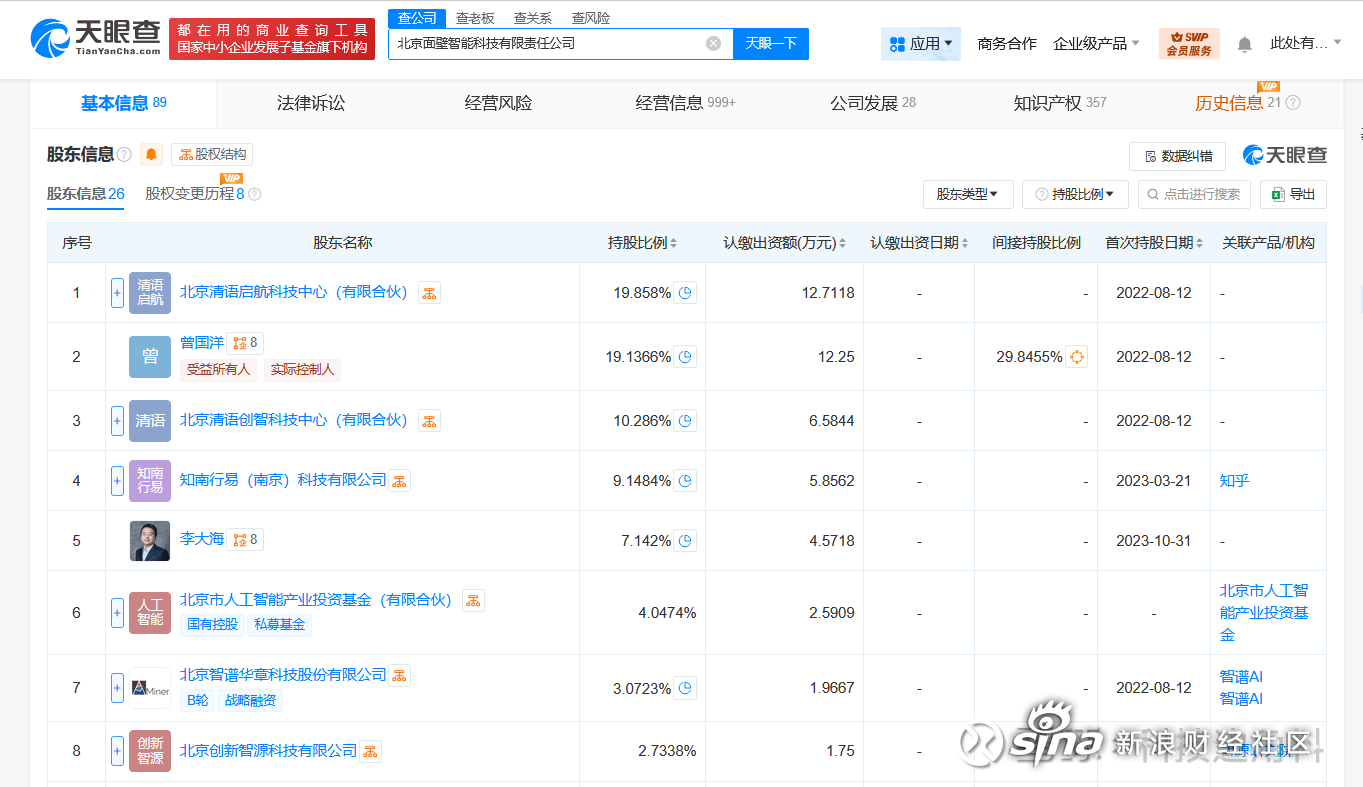This screenshot has height=787, width=1363.
Task: Open pie chart icon for 19.858% holding
Action: (x=685, y=293)
